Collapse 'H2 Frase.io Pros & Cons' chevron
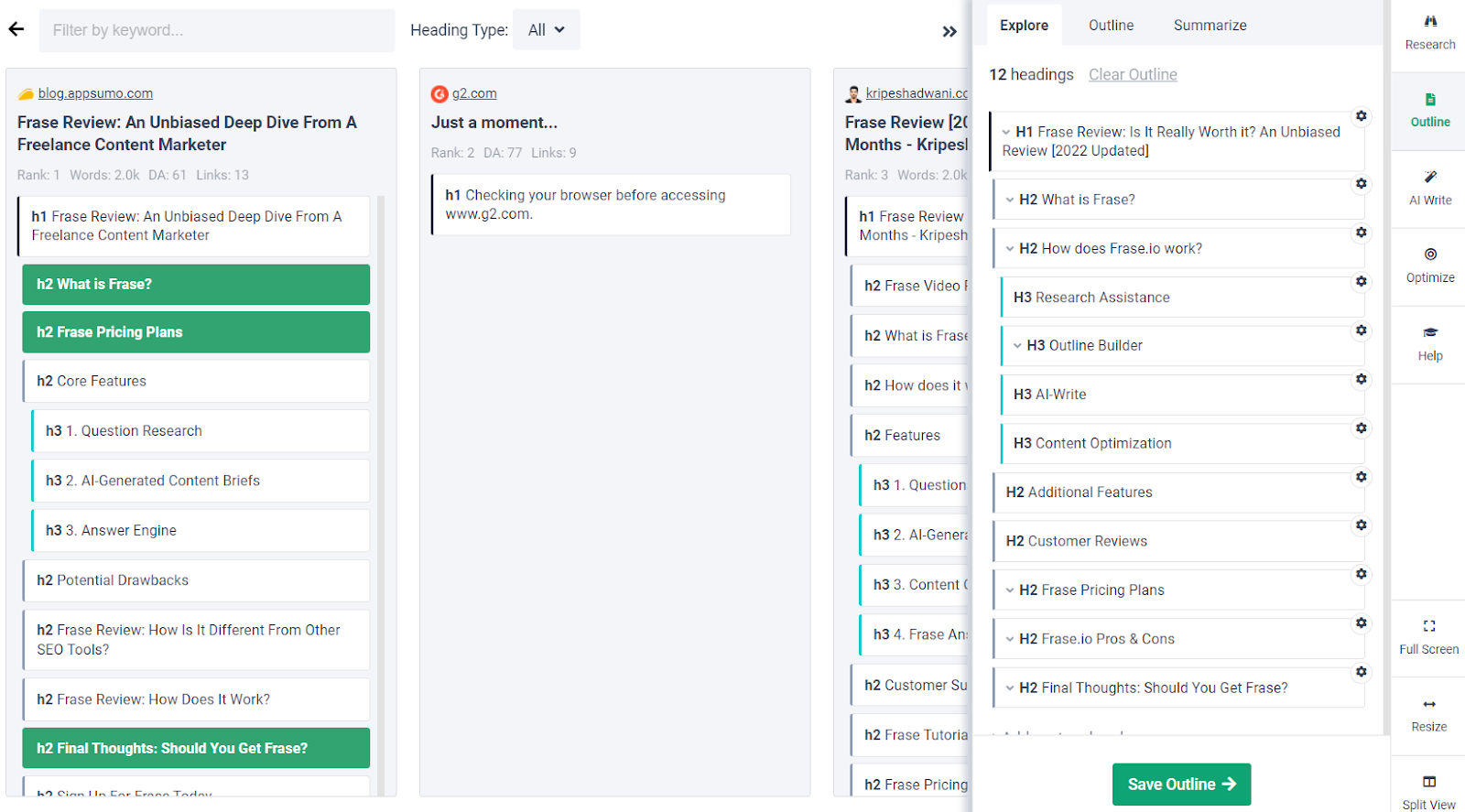This screenshot has height=812, width=1465. [x=1010, y=639]
